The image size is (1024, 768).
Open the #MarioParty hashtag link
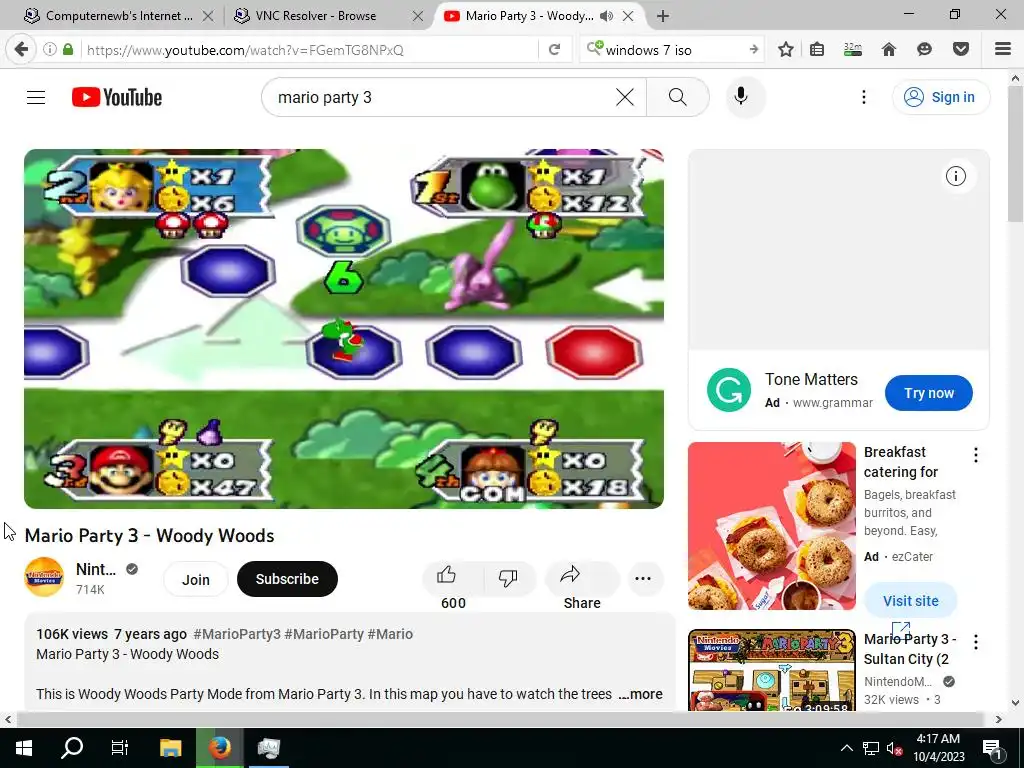pos(324,634)
